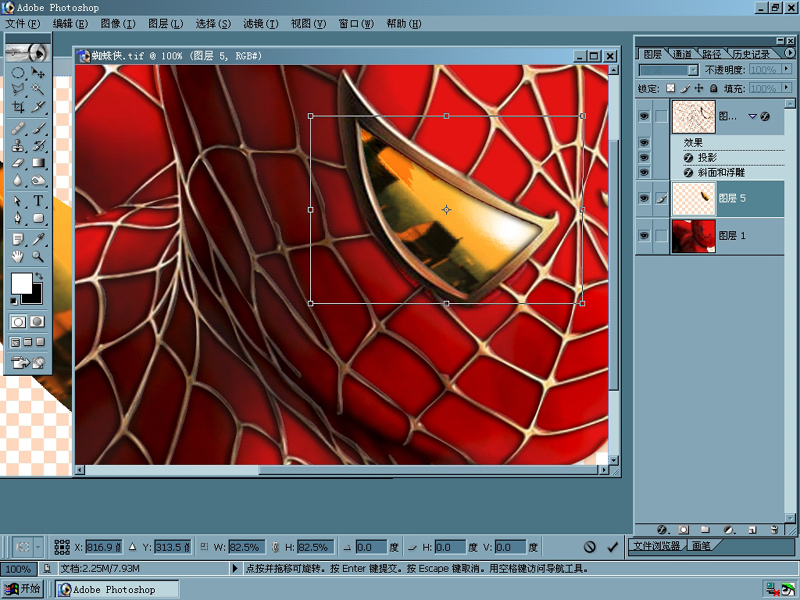Select the Zoom magnifier tool
The width and height of the screenshot is (800, 600).
38,256
